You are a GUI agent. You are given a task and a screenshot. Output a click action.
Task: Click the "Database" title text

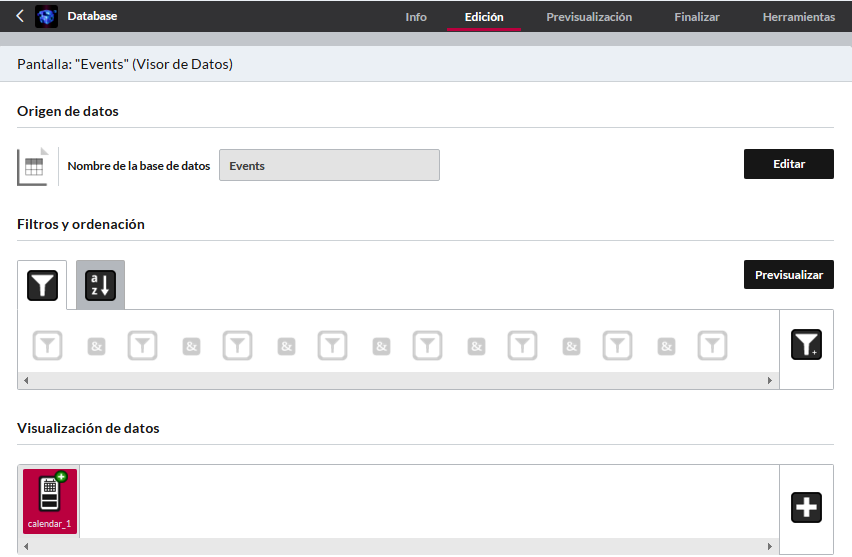click(x=92, y=16)
